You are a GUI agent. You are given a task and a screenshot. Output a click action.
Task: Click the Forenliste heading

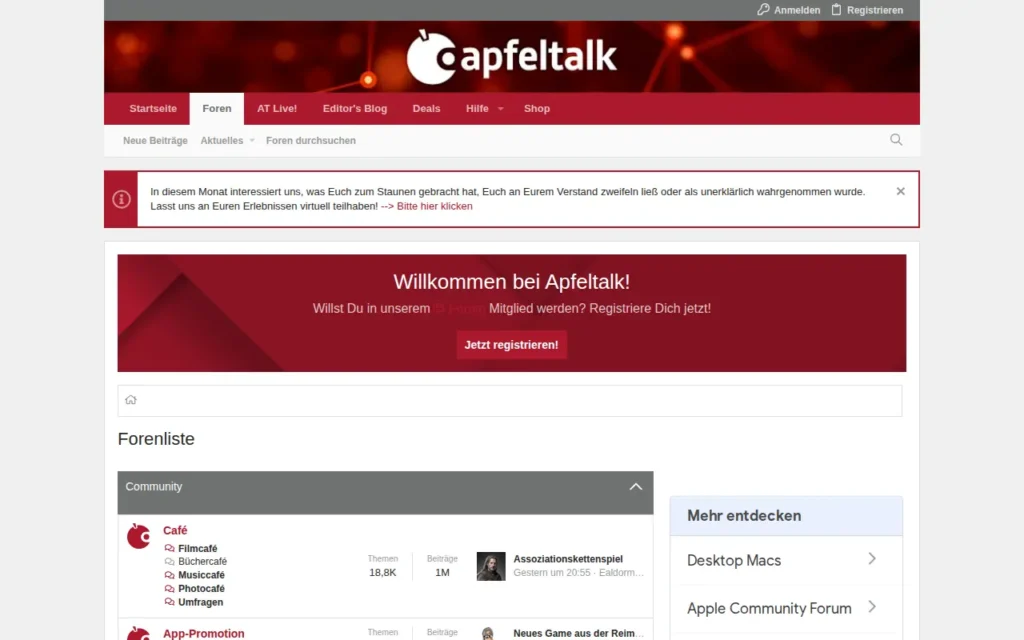[156, 439]
